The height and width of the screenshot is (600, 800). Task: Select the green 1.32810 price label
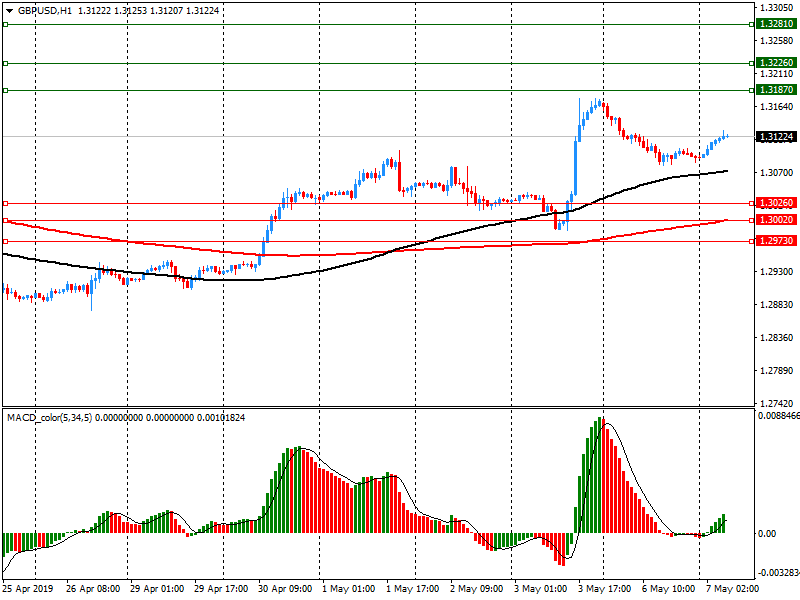coord(776,23)
